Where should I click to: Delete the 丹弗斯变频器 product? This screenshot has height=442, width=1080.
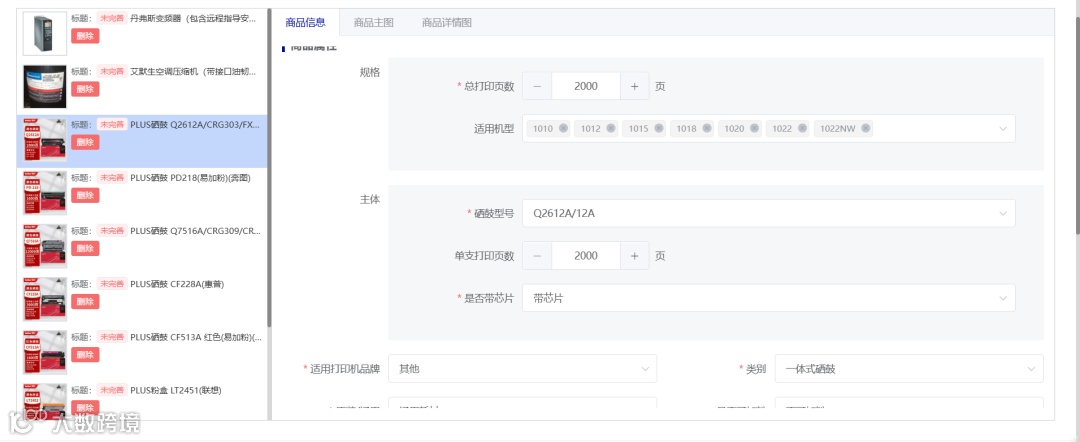pyautogui.click(x=85, y=36)
